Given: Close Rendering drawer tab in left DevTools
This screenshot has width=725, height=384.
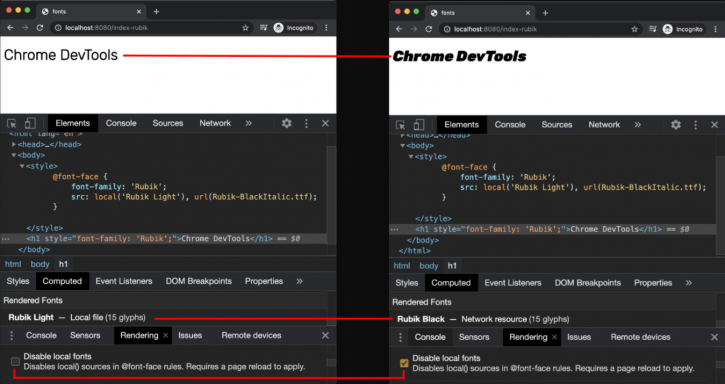Looking at the screenshot, I should tap(165, 335).
